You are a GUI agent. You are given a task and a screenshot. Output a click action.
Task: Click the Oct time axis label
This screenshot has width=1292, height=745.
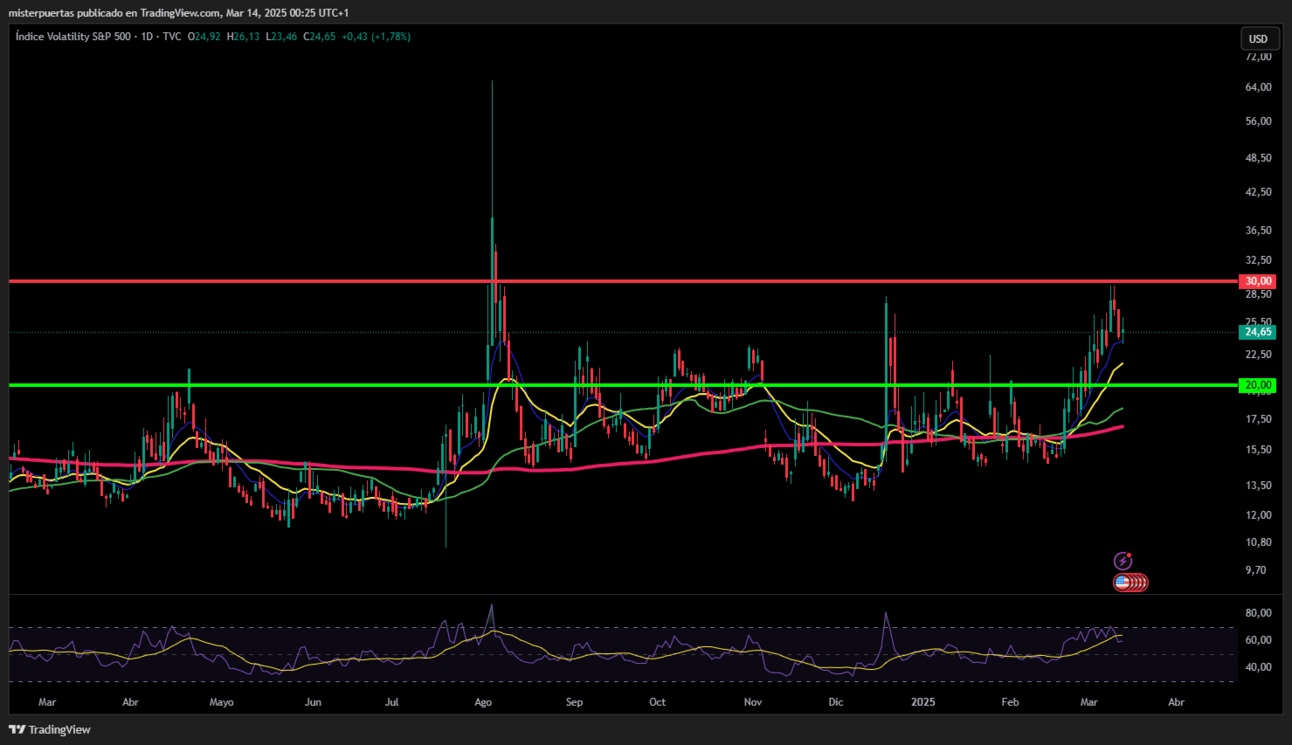coord(657,702)
